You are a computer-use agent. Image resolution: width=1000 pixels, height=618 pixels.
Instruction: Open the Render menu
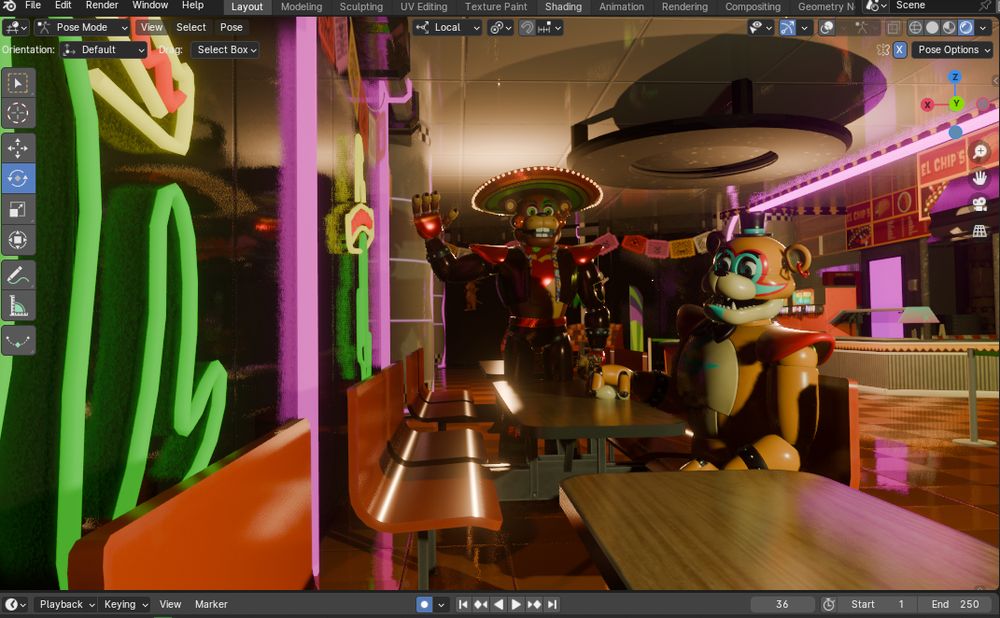click(x=102, y=6)
